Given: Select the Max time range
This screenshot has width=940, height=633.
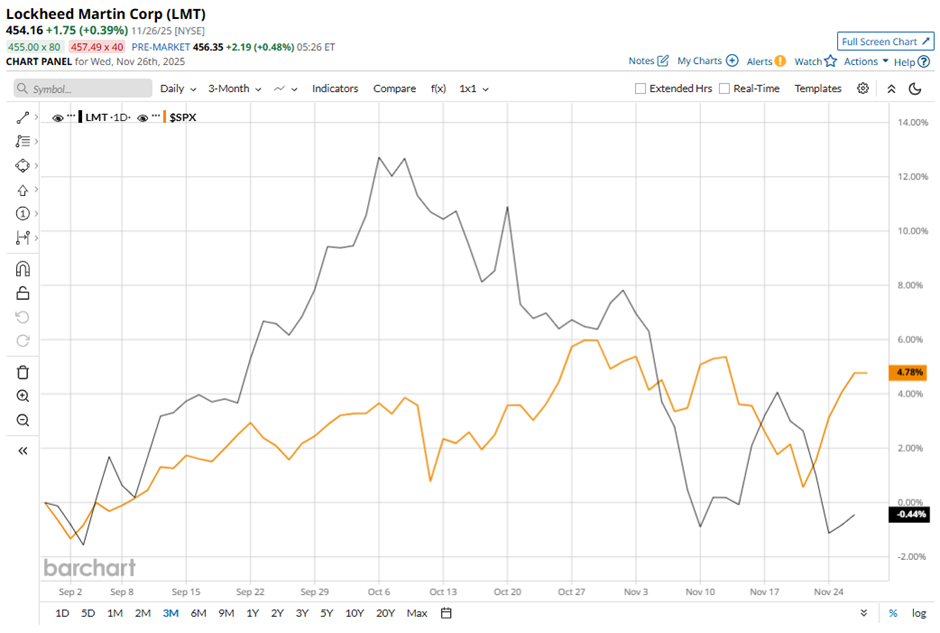Looking at the screenshot, I should pyautogui.click(x=417, y=613).
